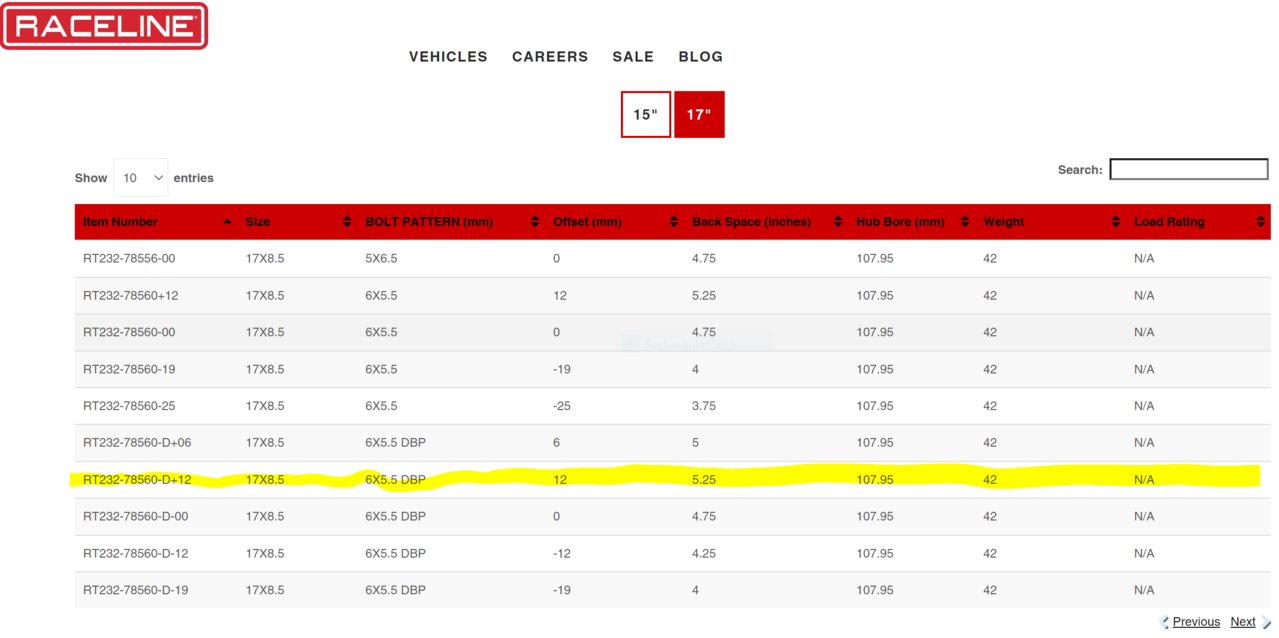Select the 17" wheel size tab
Screen dimensions: 1279x638
699,114
